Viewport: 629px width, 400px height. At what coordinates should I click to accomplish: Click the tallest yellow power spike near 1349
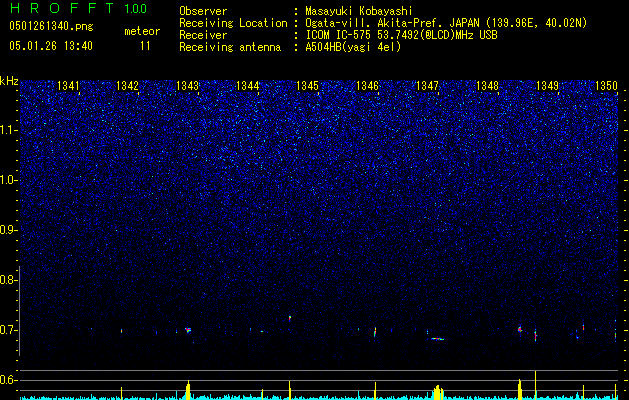[x=536, y=385]
